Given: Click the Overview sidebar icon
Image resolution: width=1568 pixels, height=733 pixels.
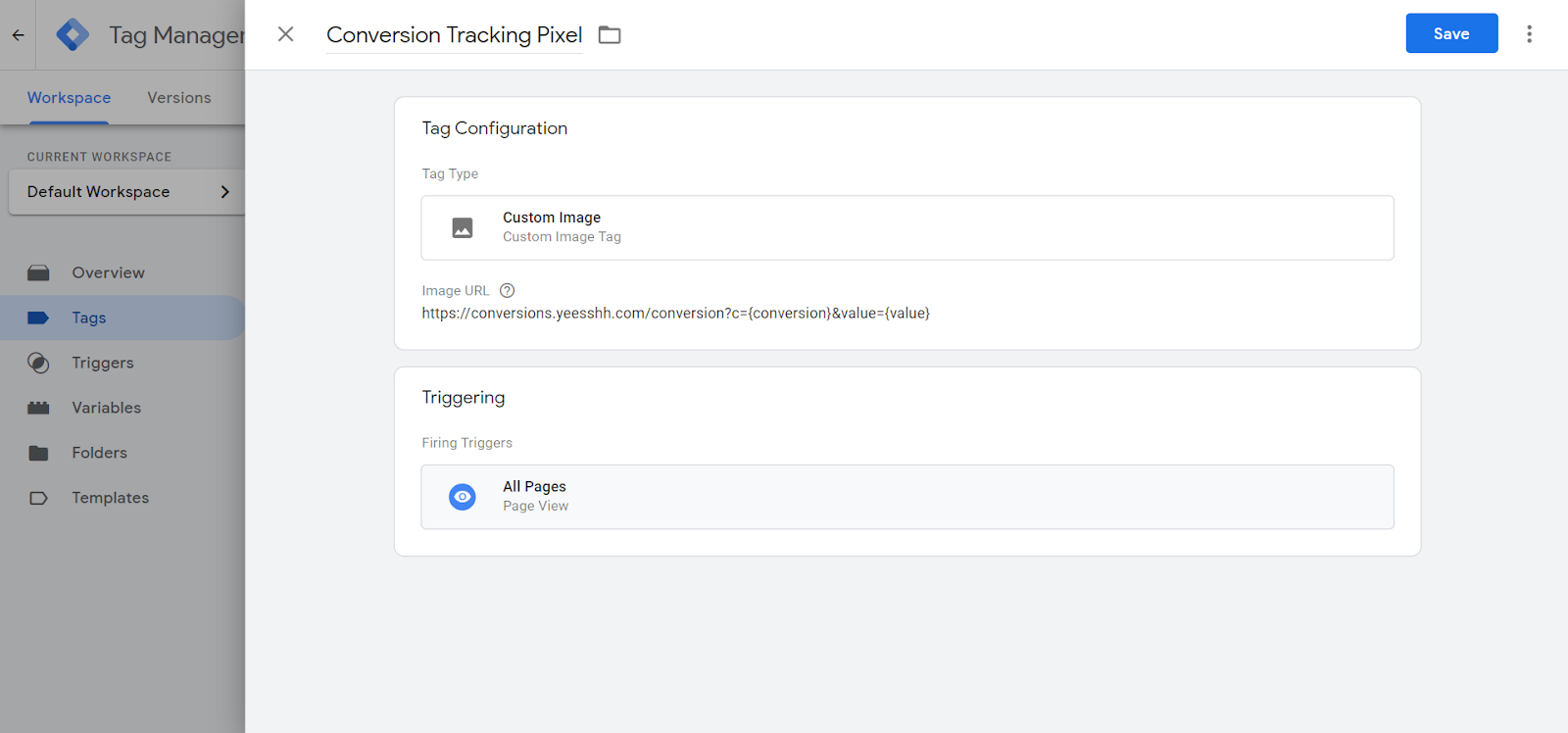Looking at the screenshot, I should [38, 272].
